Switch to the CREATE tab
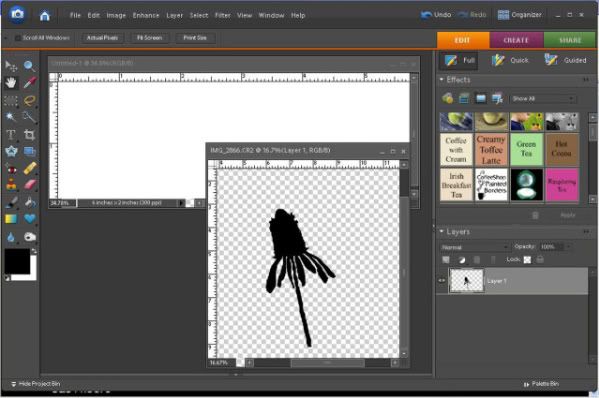This screenshot has width=599, height=398. pos(516,40)
